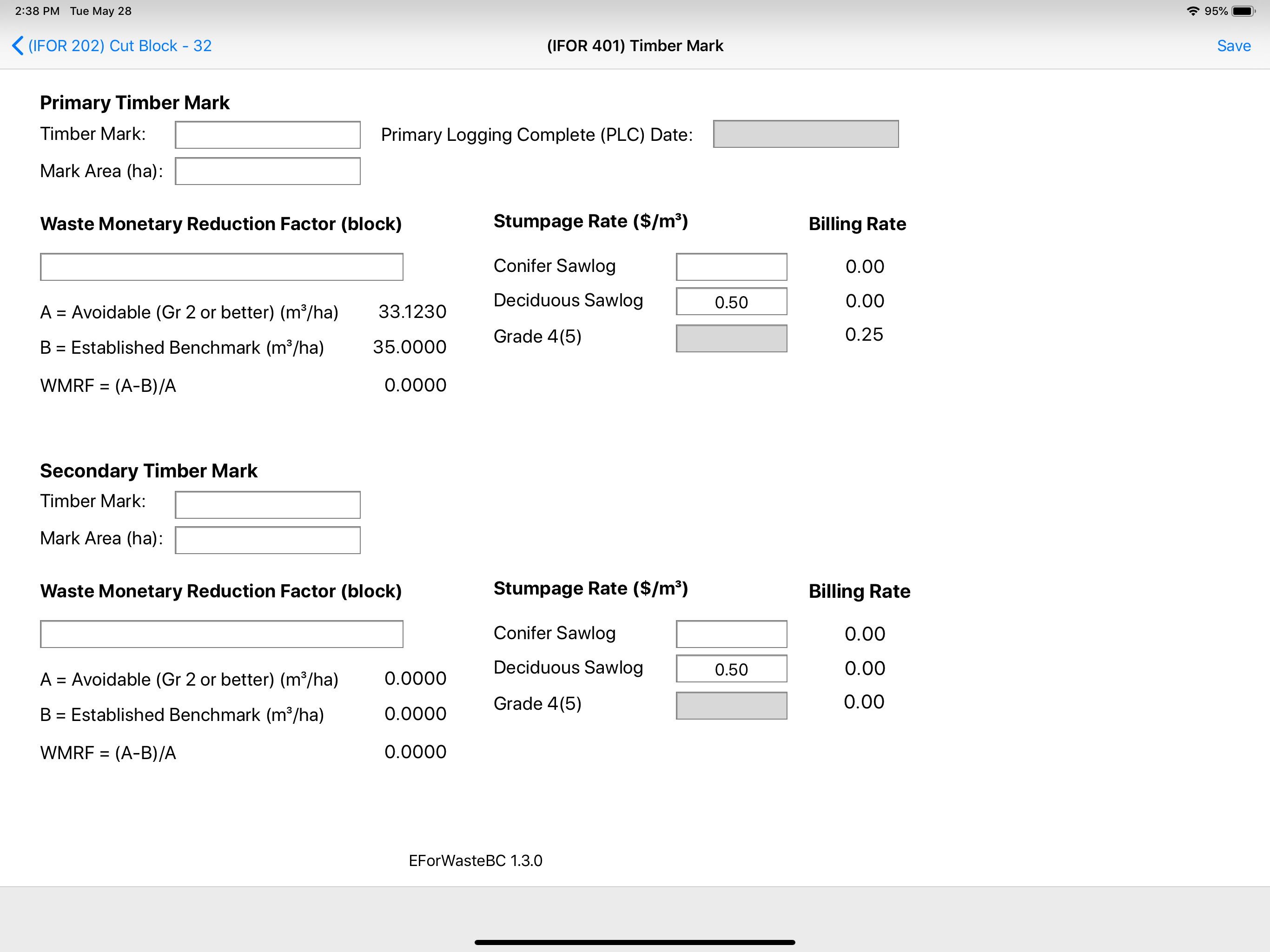Tap the (IFOR 401) Timber Mark title
The width and height of the screenshot is (1270, 952).
coord(635,46)
